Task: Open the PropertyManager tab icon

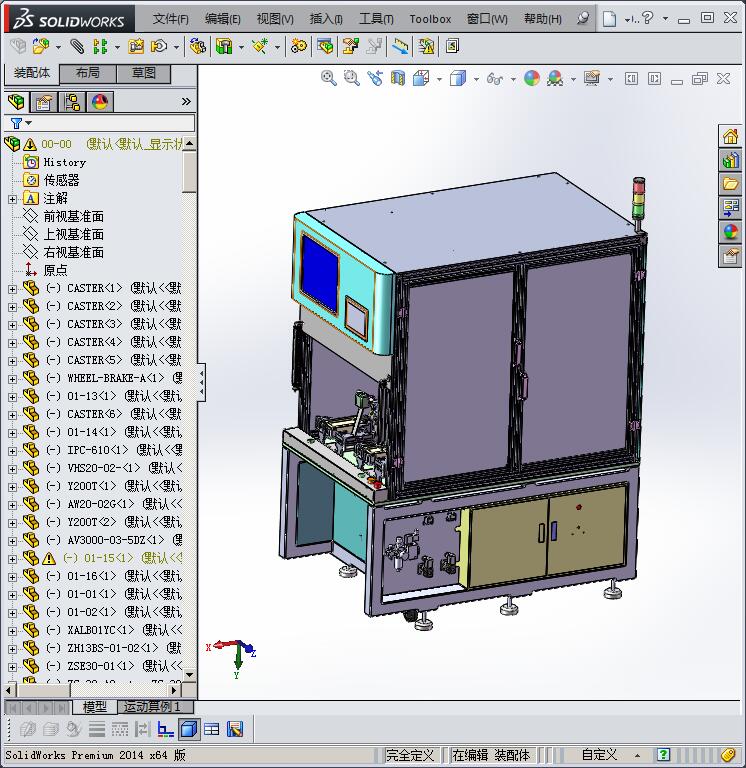Action: (x=44, y=102)
